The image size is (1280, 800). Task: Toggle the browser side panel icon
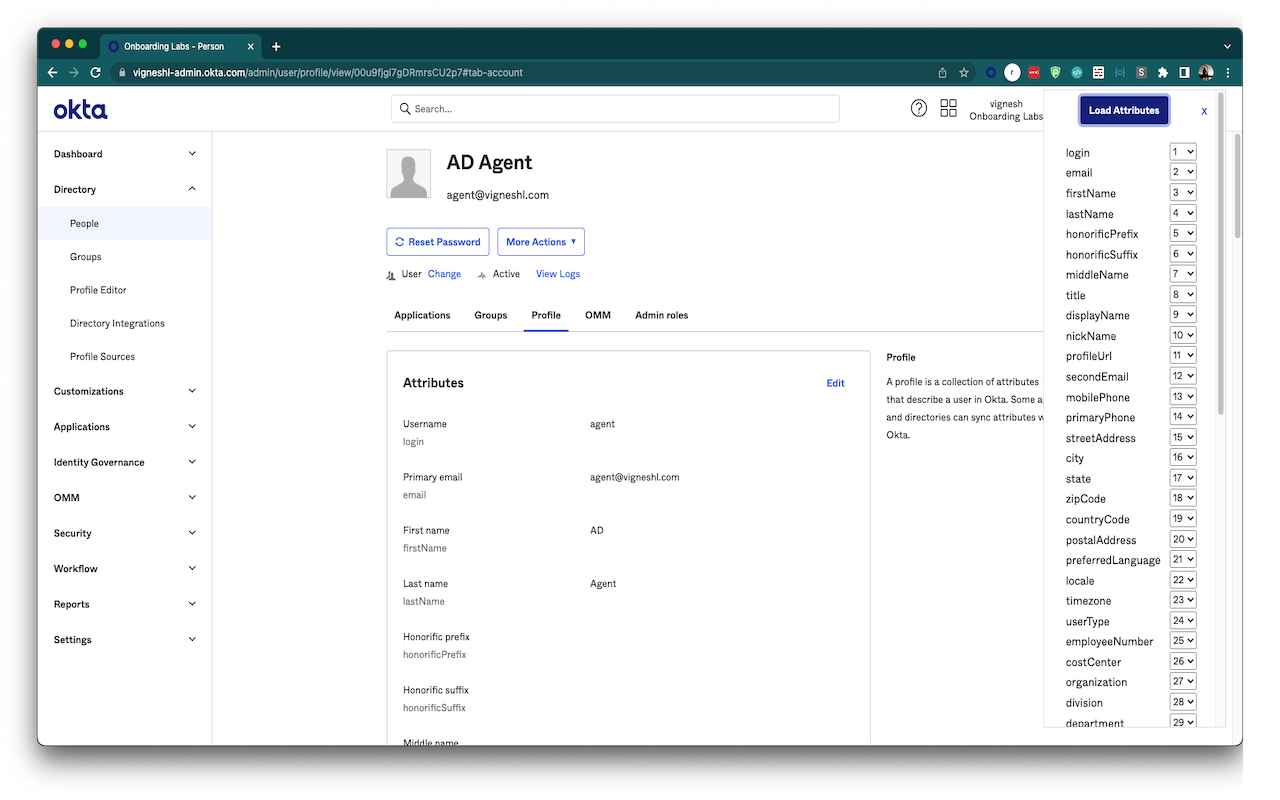[x=1185, y=72]
